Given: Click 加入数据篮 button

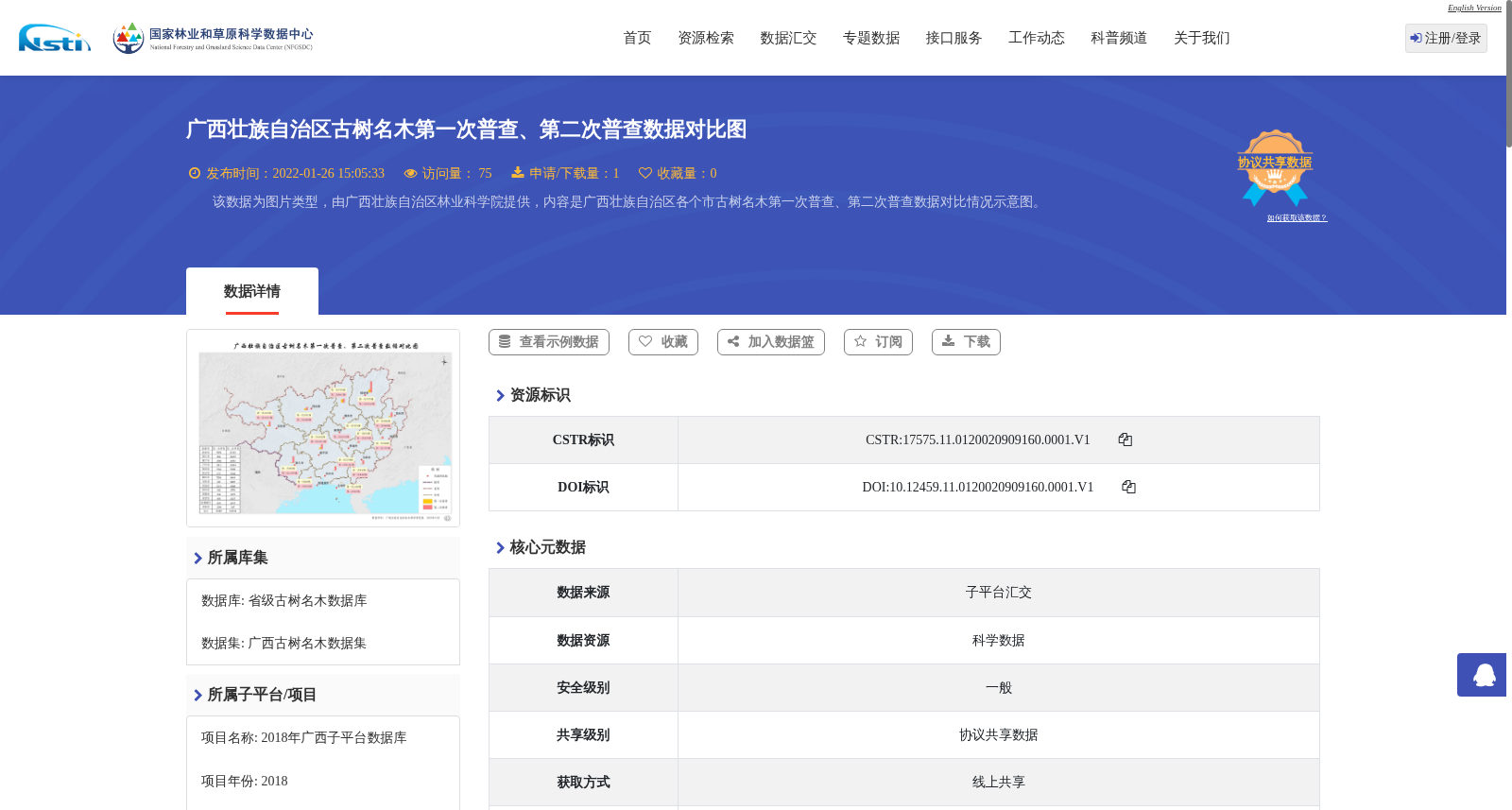Looking at the screenshot, I should point(771,342).
